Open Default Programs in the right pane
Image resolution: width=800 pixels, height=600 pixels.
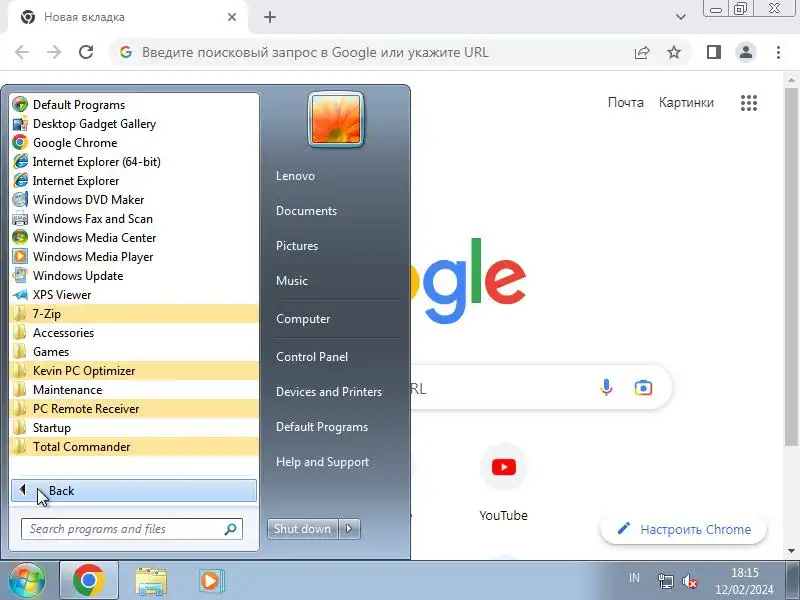point(322,427)
